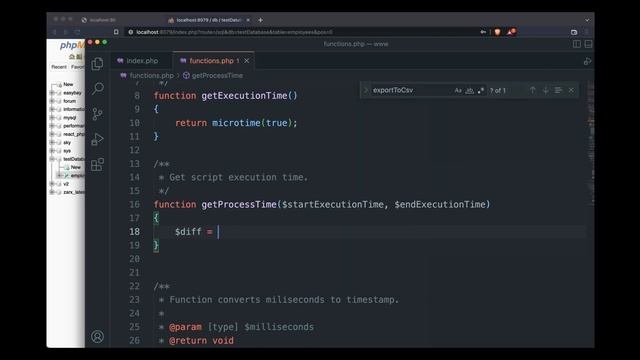Screen dimensions: 640x360
Task: Go to next match in find widget
Action: [545, 90]
